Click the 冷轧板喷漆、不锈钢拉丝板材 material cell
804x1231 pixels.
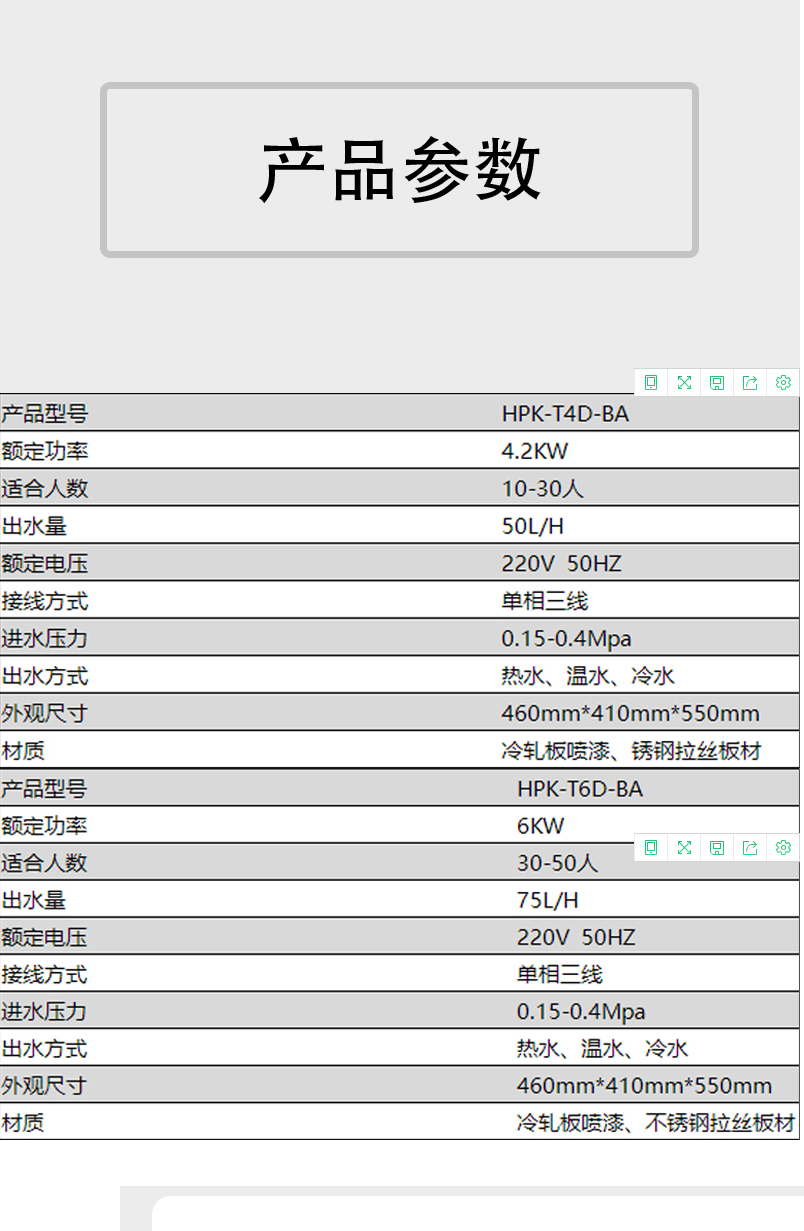(656, 1122)
